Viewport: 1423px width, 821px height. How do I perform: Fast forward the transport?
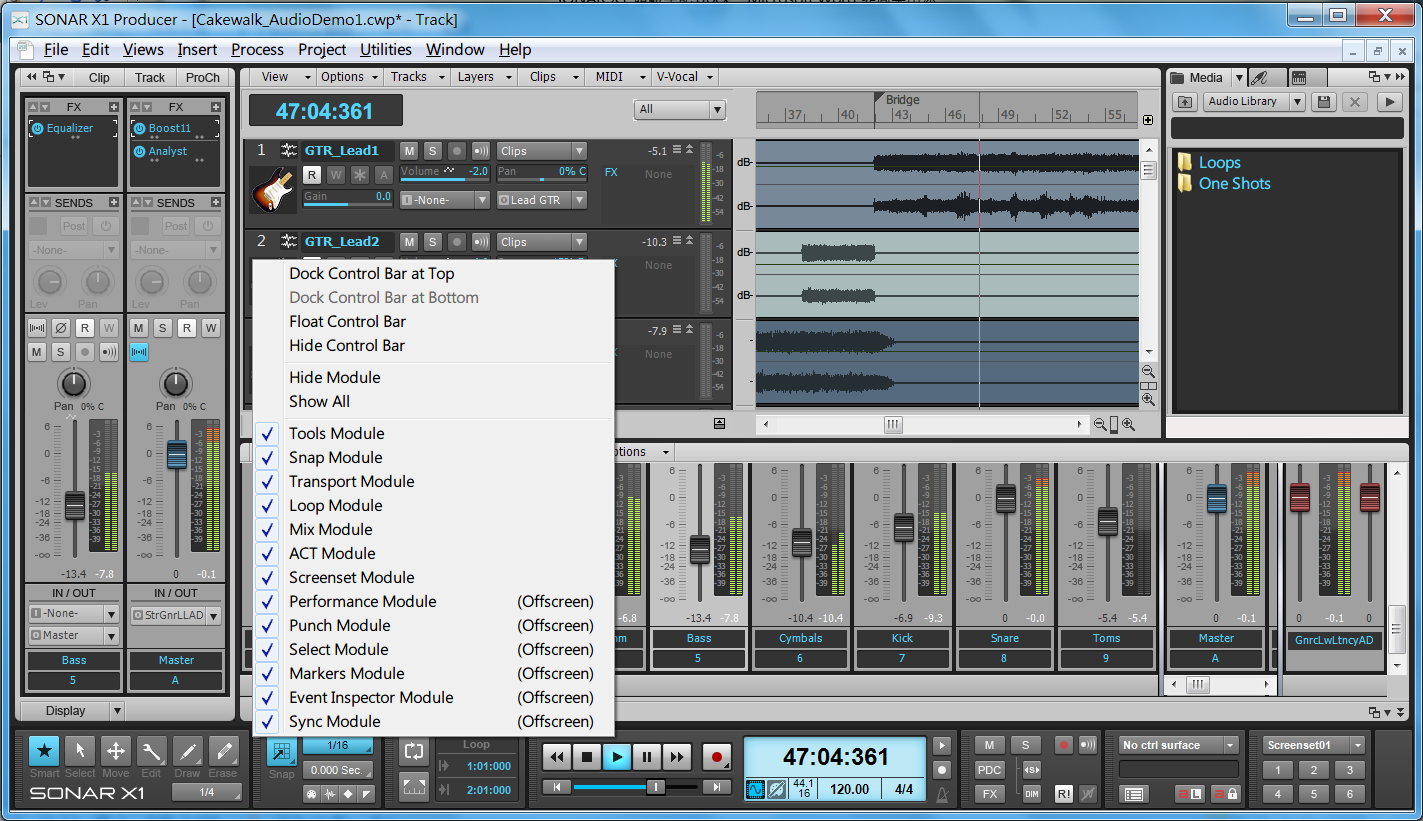(677, 757)
